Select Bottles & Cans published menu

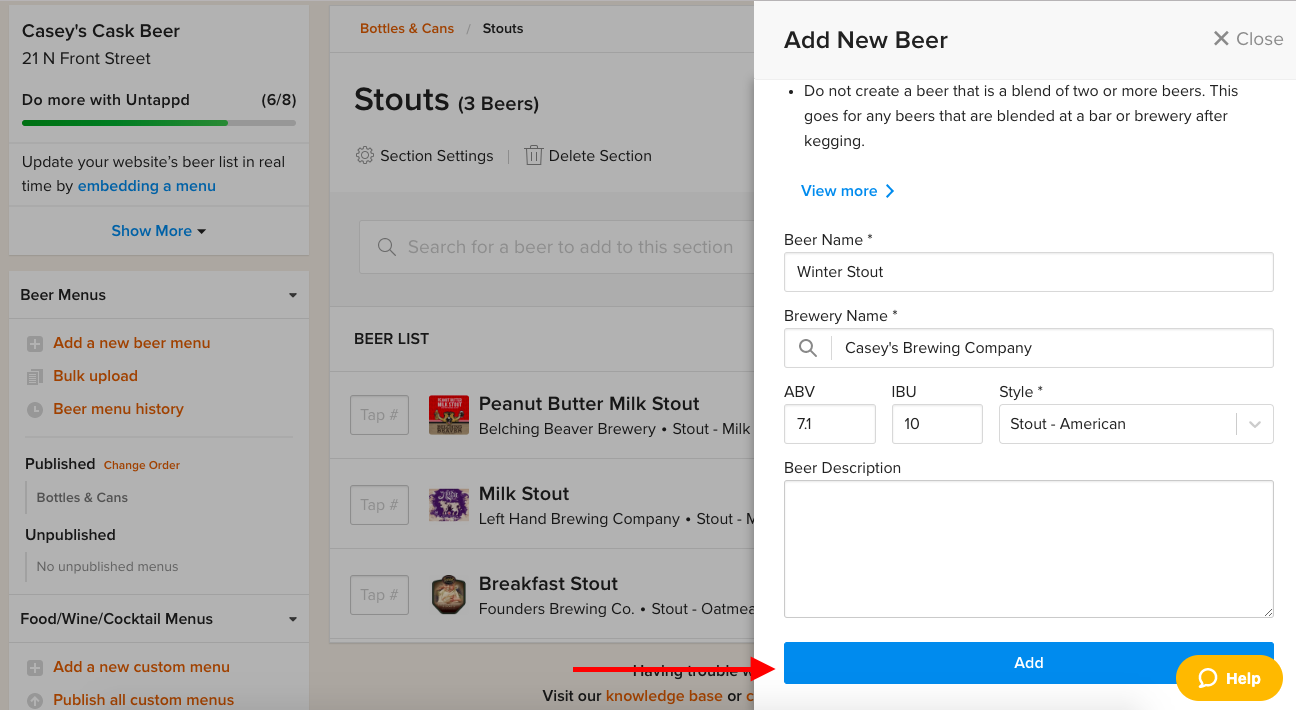click(82, 498)
